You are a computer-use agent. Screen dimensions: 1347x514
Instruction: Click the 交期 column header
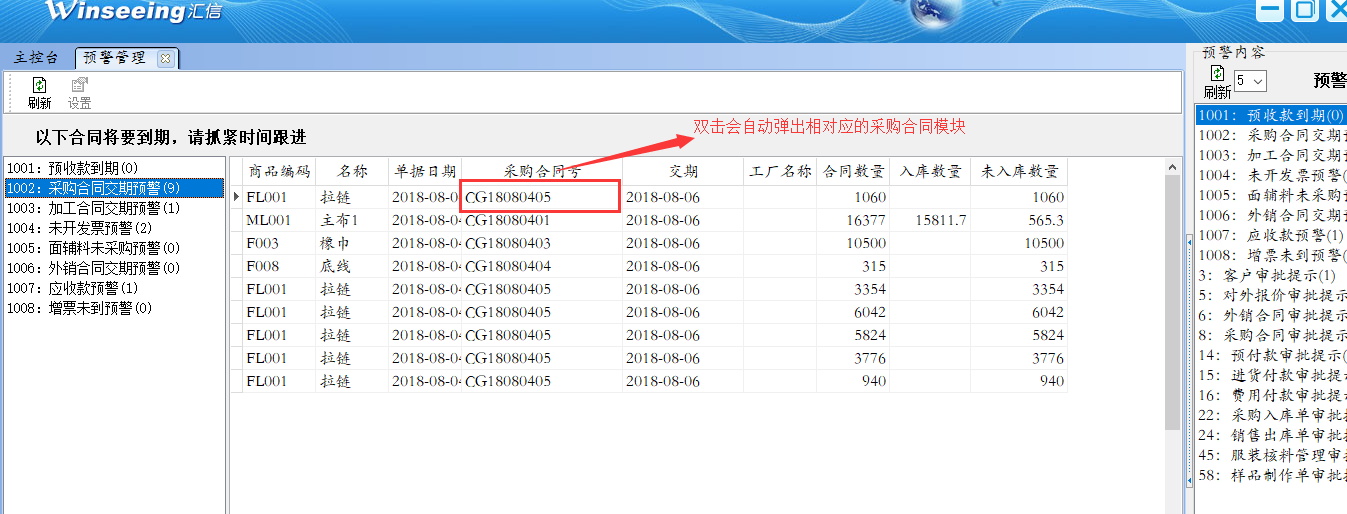[684, 171]
